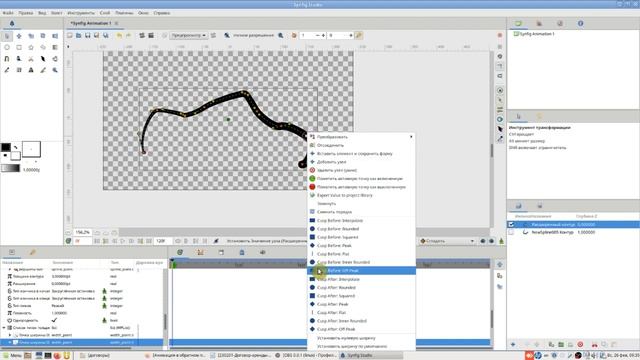Click the Redo arrow icon
Image resolution: width=640 pixels, height=360 pixels.
(128, 36)
